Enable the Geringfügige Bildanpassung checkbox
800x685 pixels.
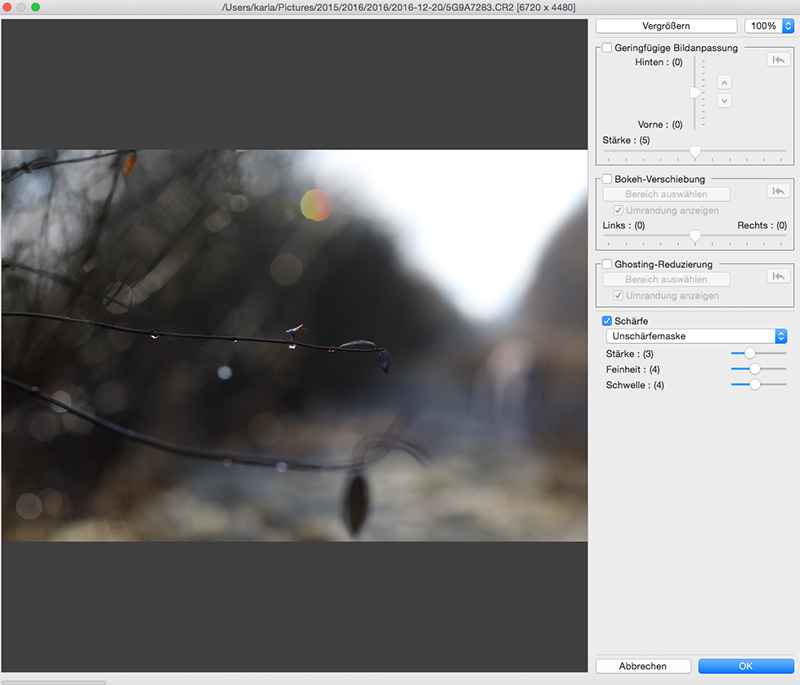pos(607,47)
